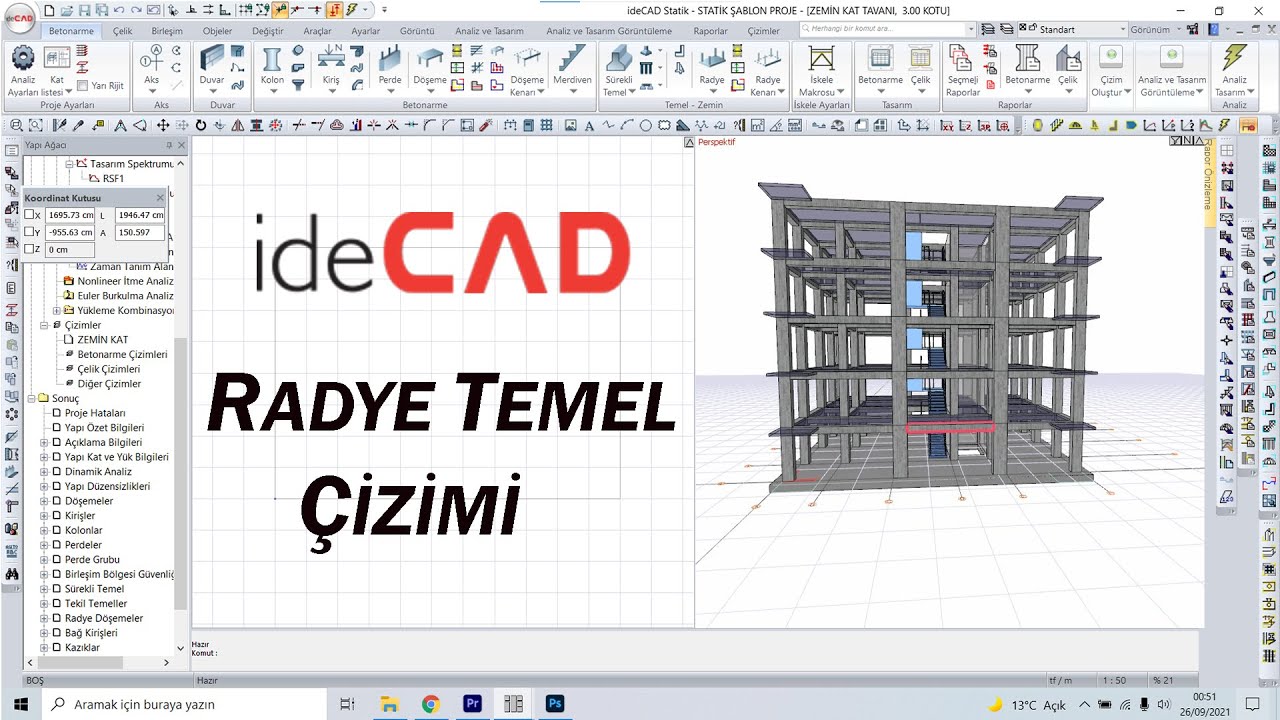The image size is (1280, 720).
Task: Switch to the Çelik ribbon tab
Action: click(x=122, y=31)
